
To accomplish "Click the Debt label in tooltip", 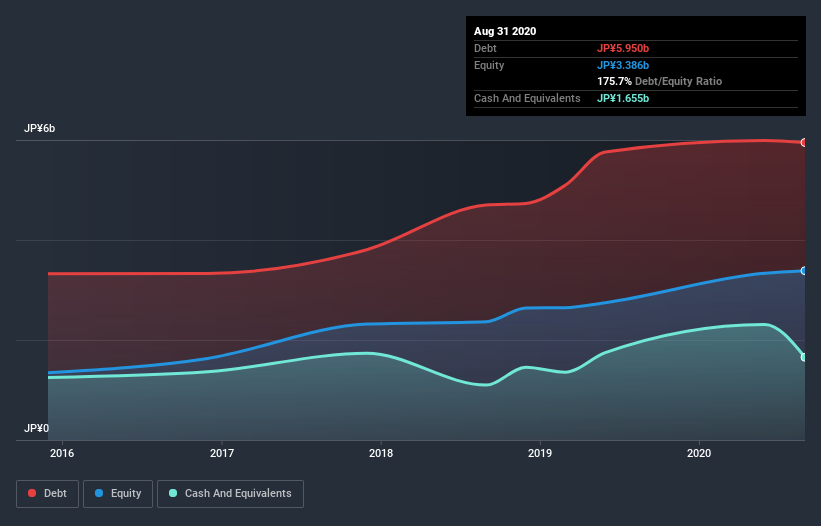I will pyautogui.click(x=485, y=48).
